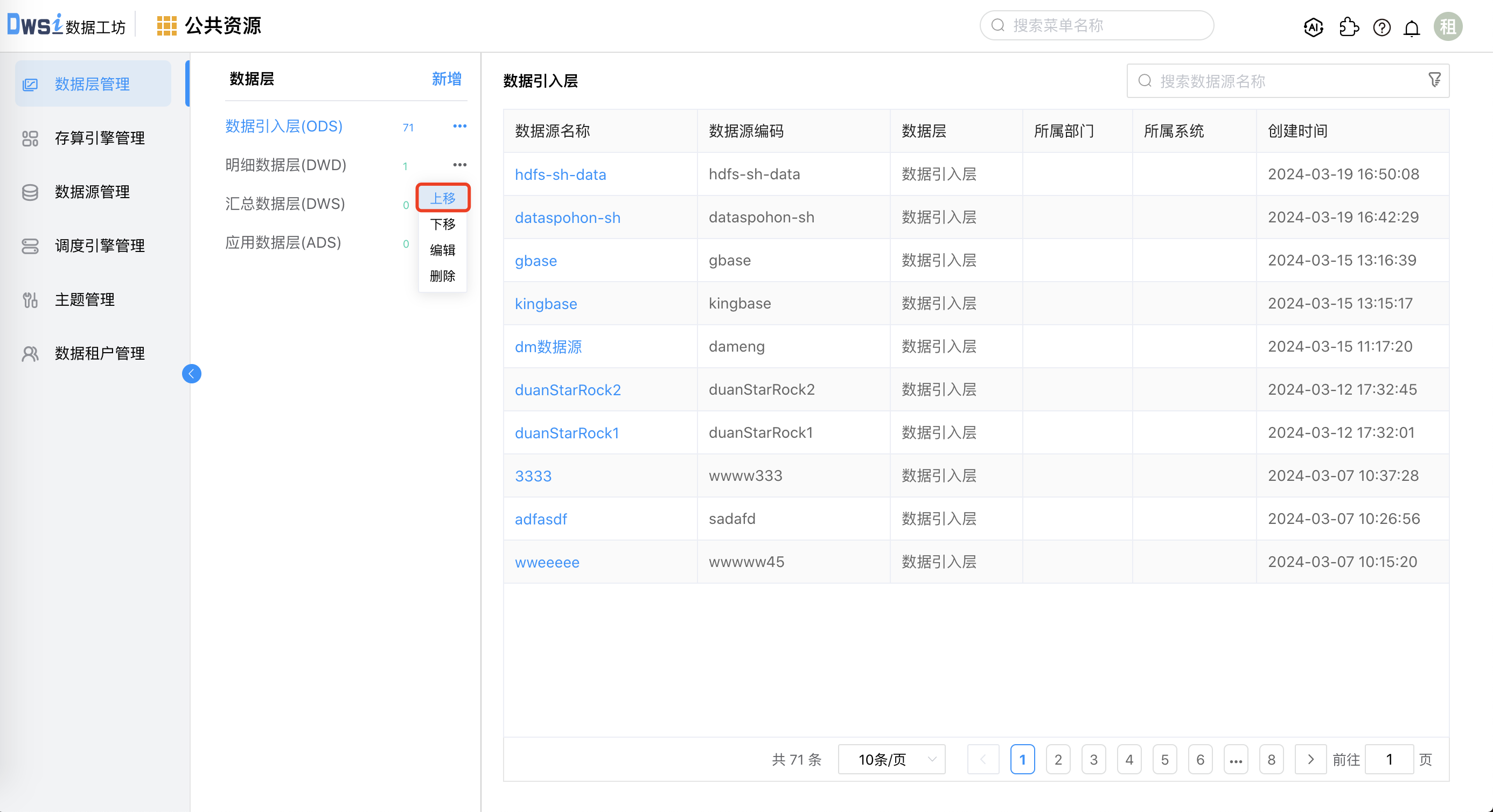Choose 删除 from the context menu
Screen dimensions: 1493x812
click(x=442, y=276)
